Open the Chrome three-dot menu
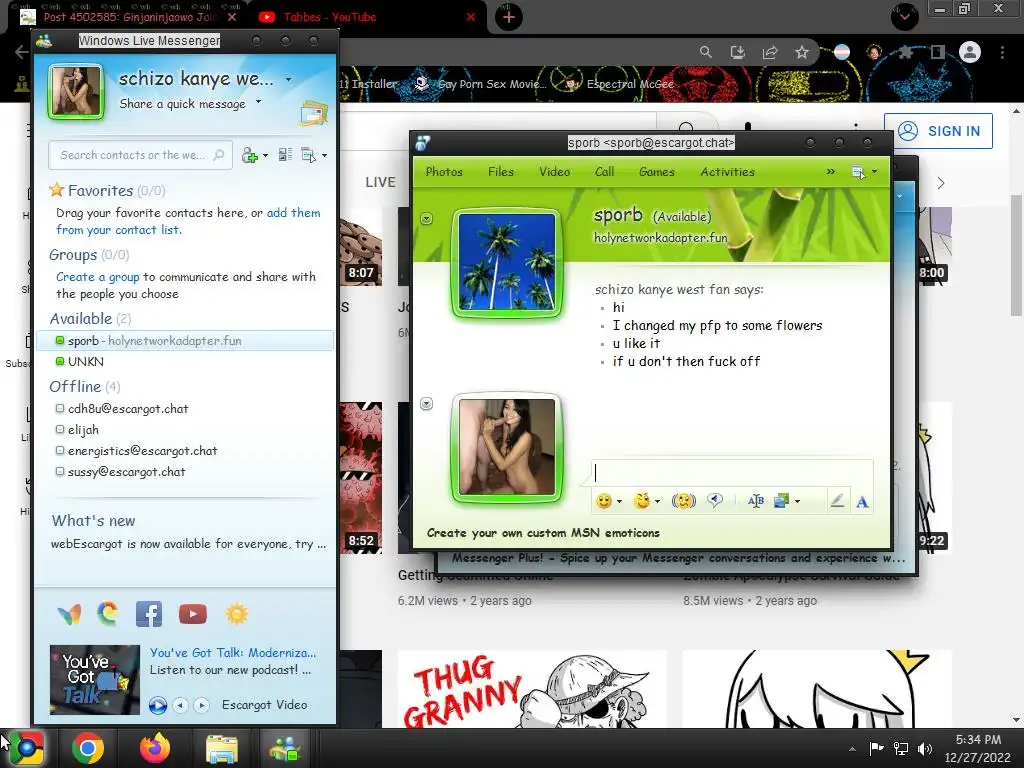This screenshot has width=1024, height=768. [x=1002, y=52]
